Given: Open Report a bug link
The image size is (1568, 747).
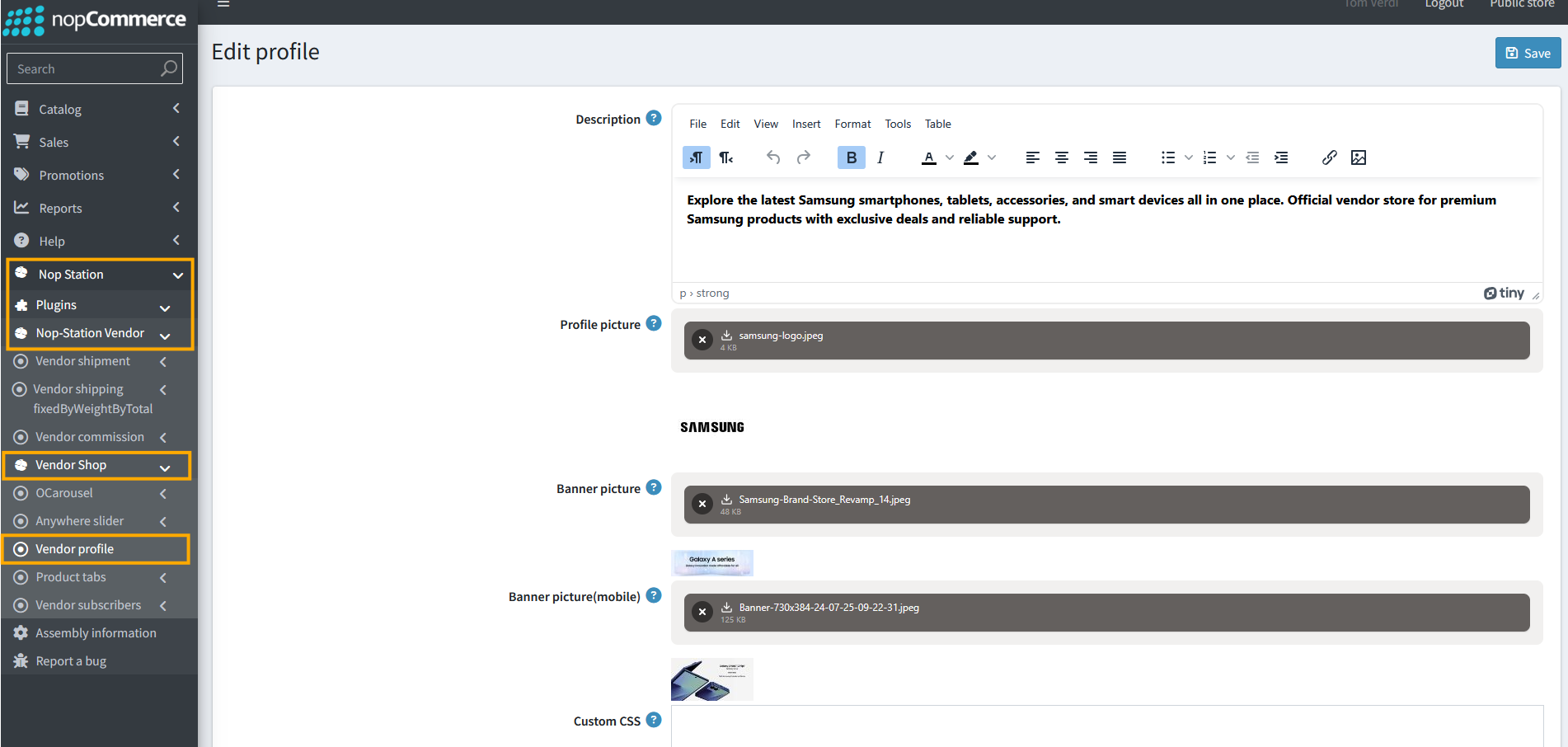Looking at the screenshot, I should (98, 661).
